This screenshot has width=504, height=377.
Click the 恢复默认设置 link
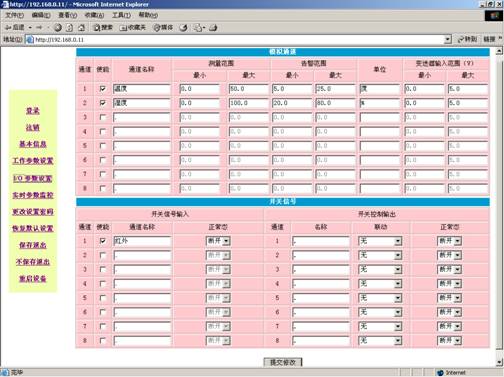click(x=33, y=228)
